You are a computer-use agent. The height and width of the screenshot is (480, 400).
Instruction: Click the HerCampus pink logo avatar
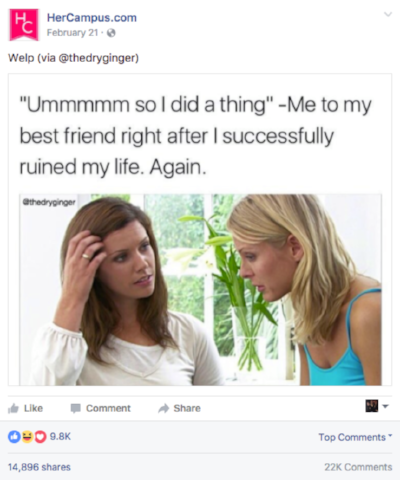(x=24, y=25)
